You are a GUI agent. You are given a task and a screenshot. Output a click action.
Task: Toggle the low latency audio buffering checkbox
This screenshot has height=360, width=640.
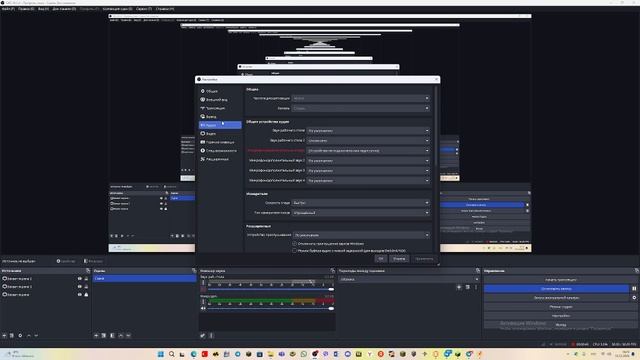(295, 251)
